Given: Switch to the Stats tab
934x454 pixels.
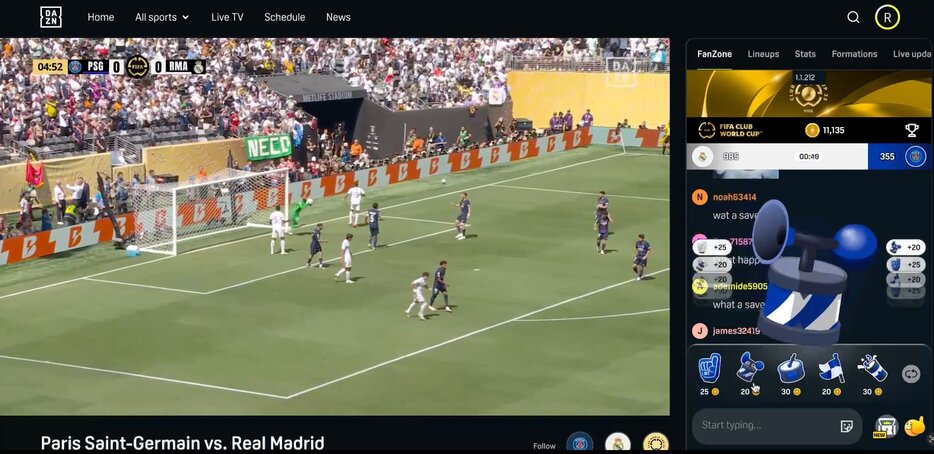Looking at the screenshot, I should (x=805, y=54).
